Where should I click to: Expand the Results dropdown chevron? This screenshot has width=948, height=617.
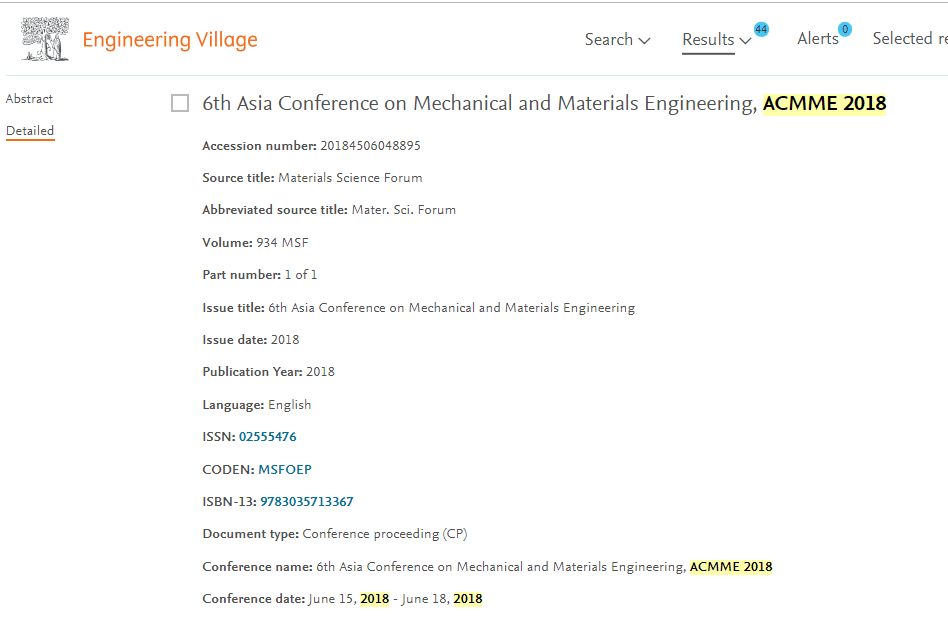coord(745,40)
